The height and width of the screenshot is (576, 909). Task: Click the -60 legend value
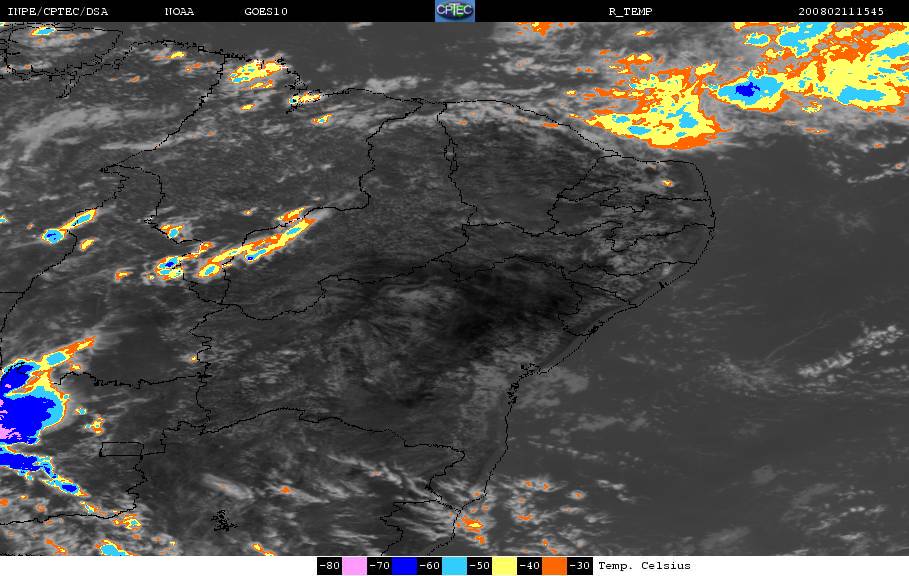[x=430, y=566]
